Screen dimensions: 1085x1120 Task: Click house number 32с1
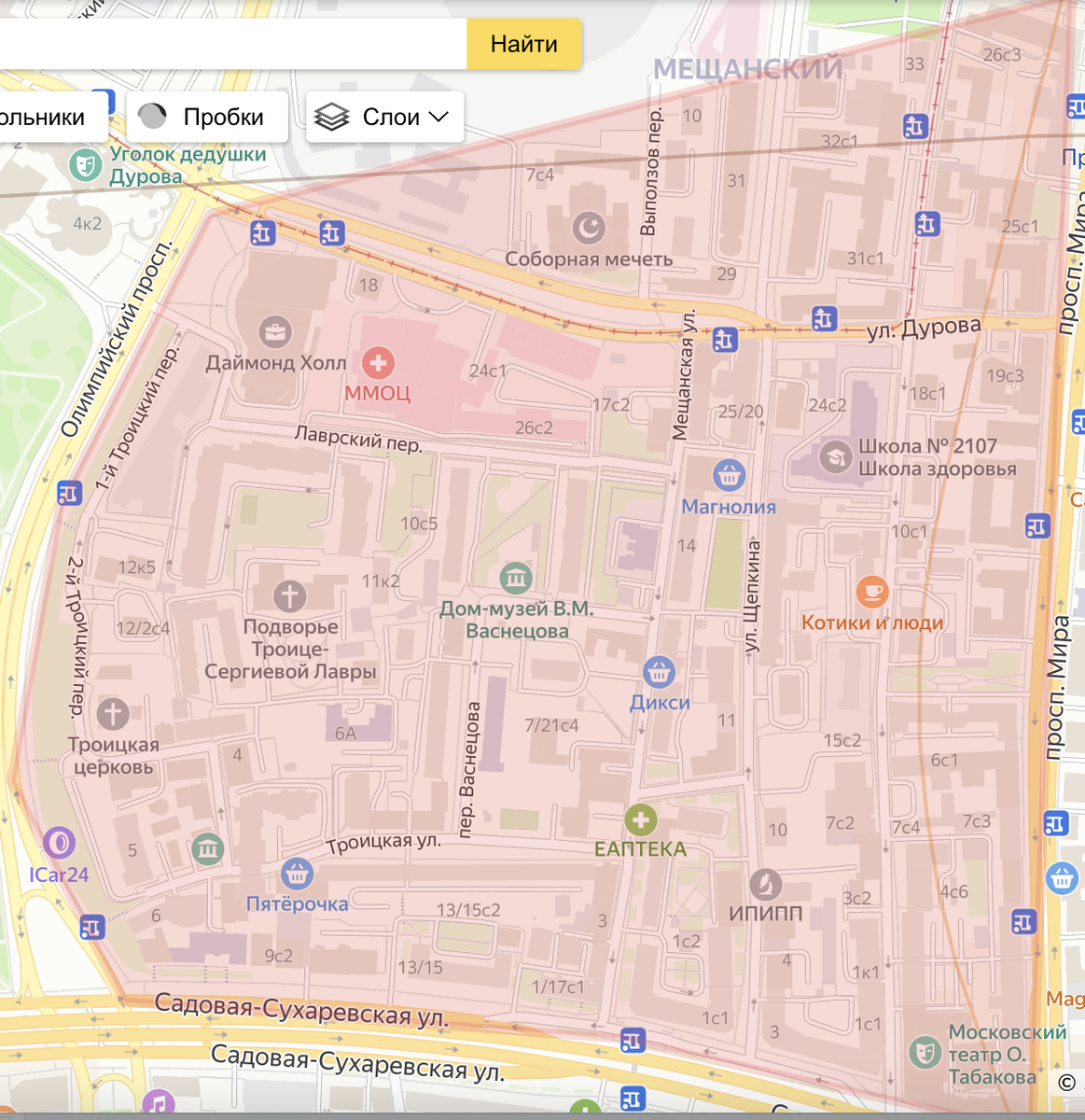tap(840, 142)
